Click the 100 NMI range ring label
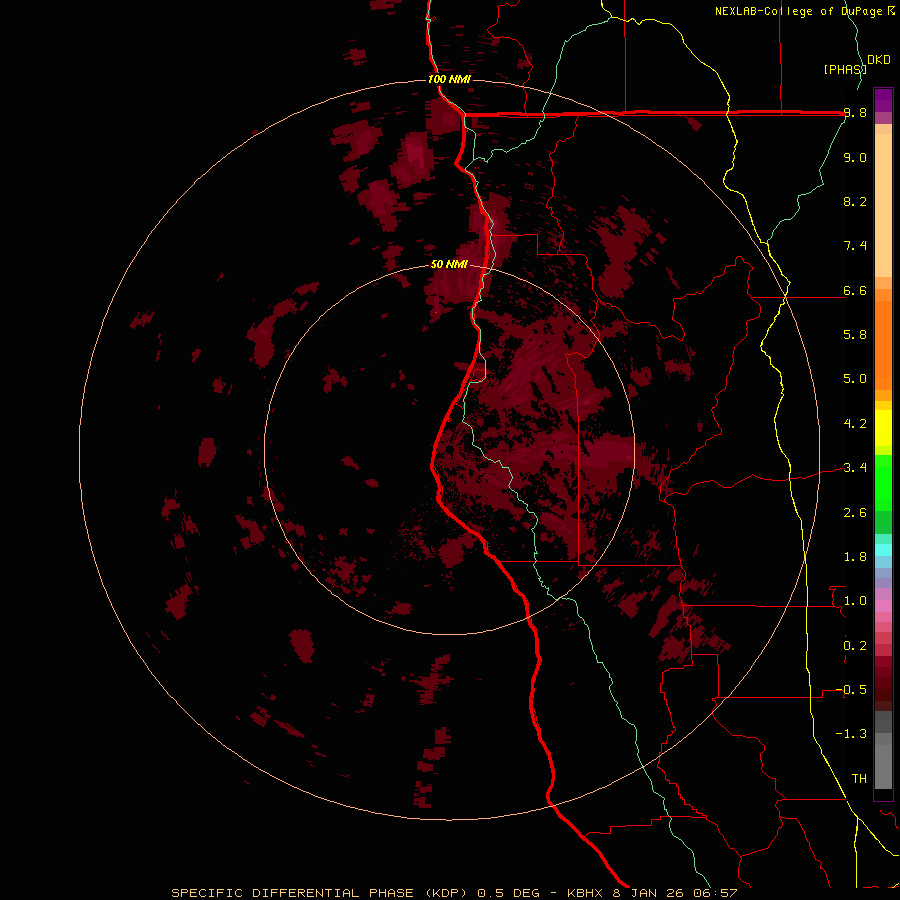Viewport: 900px width, 900px height. coord(449,79)
